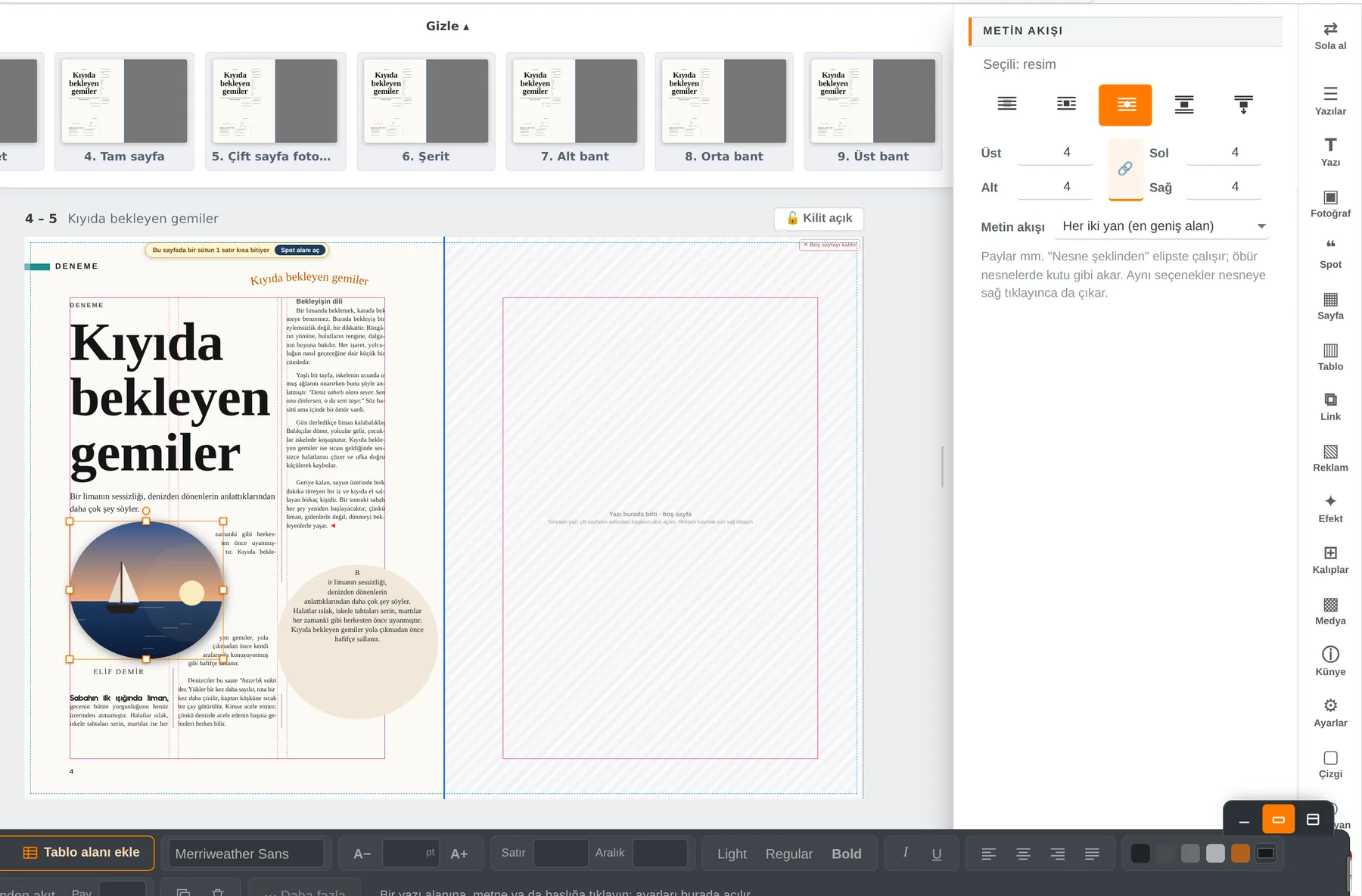Open the Künye info panel
The image size is (1362, 896).
point(1330,661)
